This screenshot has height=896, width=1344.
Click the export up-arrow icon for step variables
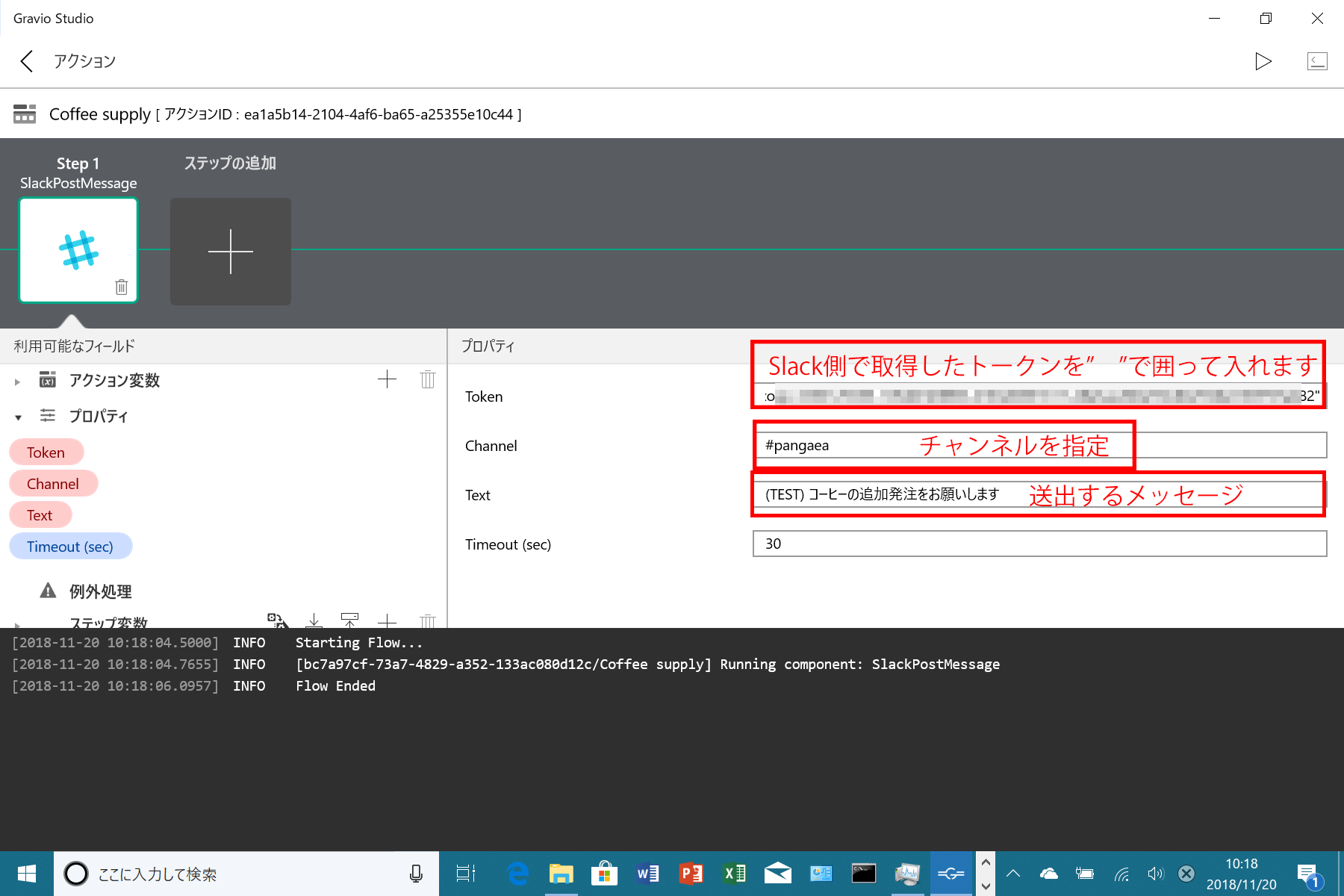click(x=349, y=620)
